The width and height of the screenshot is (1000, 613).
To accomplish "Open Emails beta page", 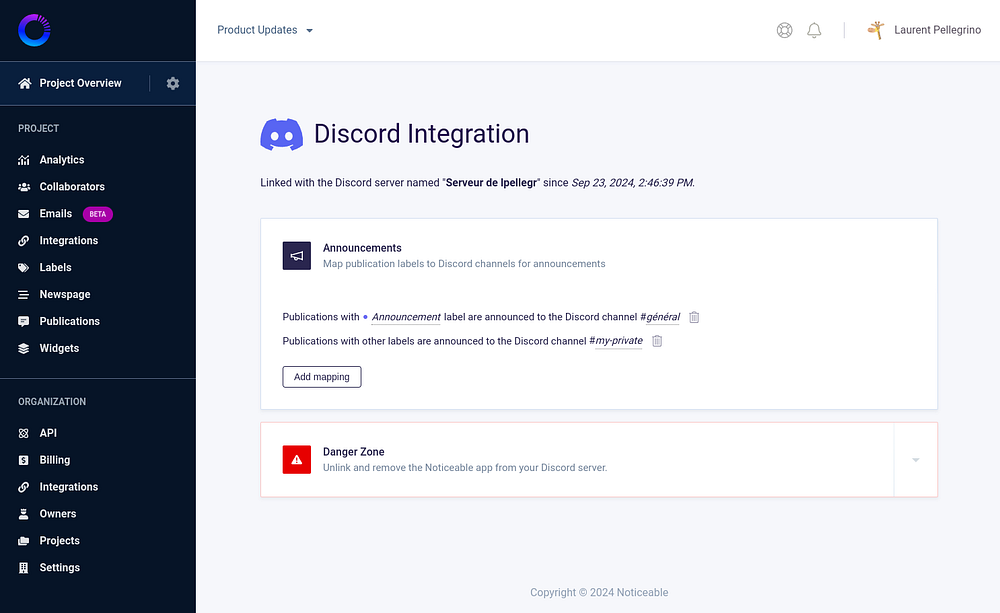I will (55, 214).
